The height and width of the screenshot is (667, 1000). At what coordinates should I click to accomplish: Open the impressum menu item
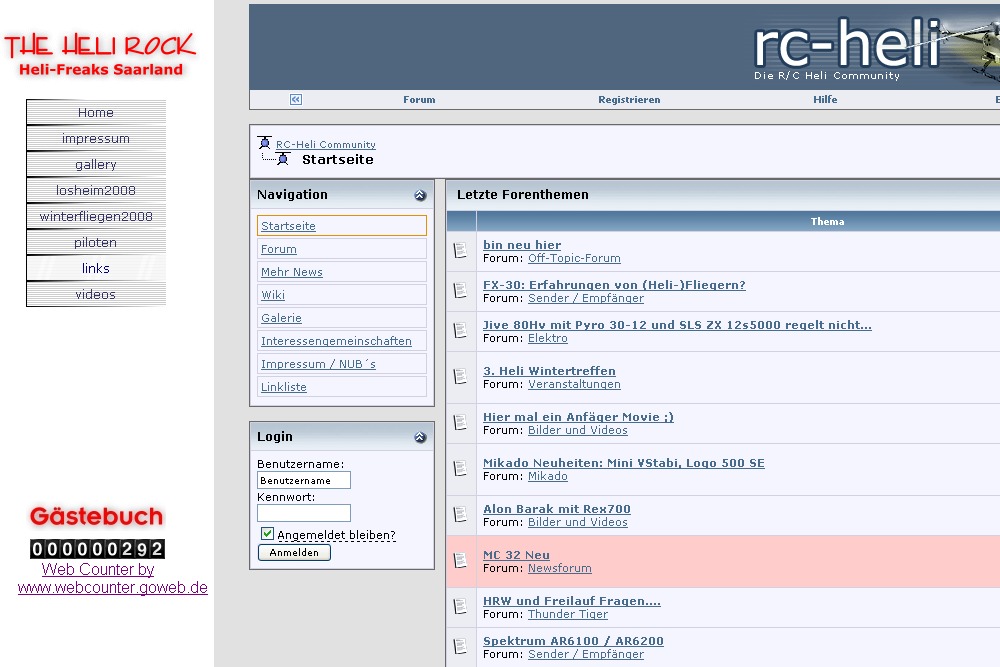(96, 138)
